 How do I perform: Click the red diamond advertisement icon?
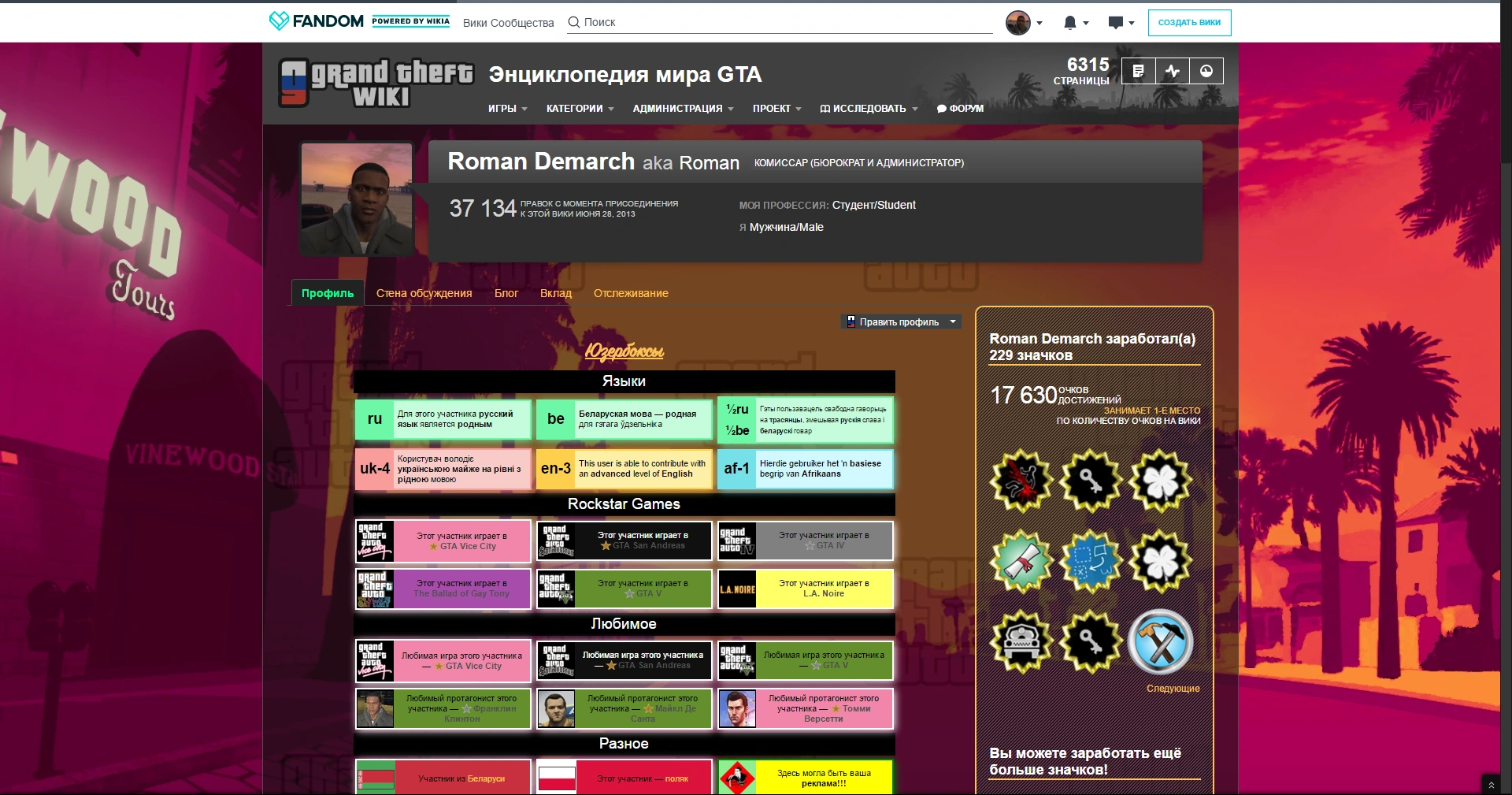pos(737,778)
